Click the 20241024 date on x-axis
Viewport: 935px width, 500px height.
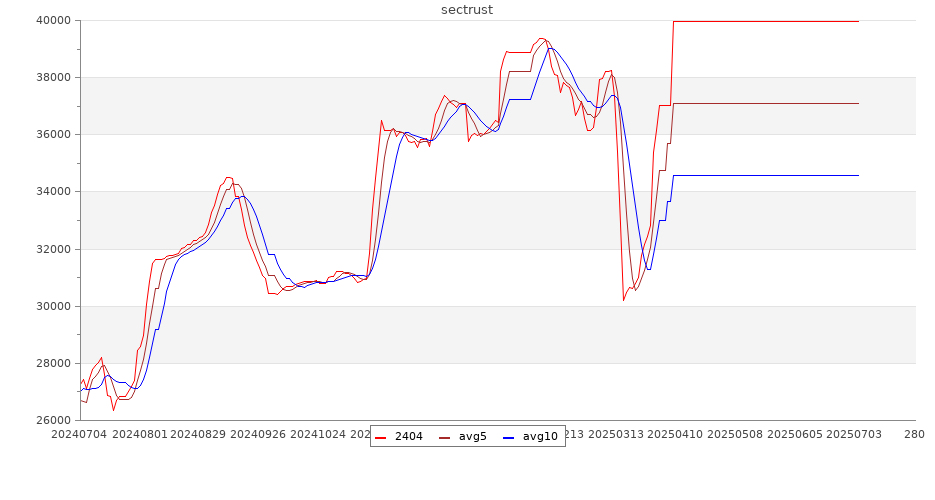318,435
